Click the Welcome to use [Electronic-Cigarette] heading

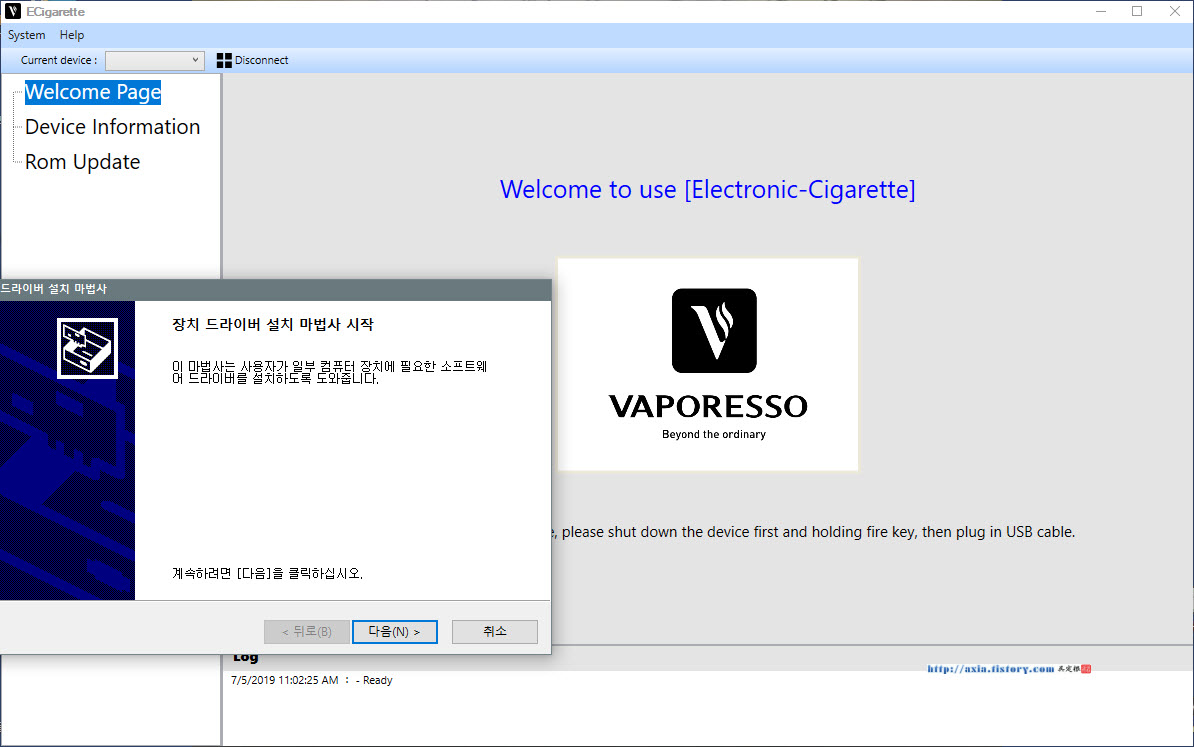tap(707, 189)
